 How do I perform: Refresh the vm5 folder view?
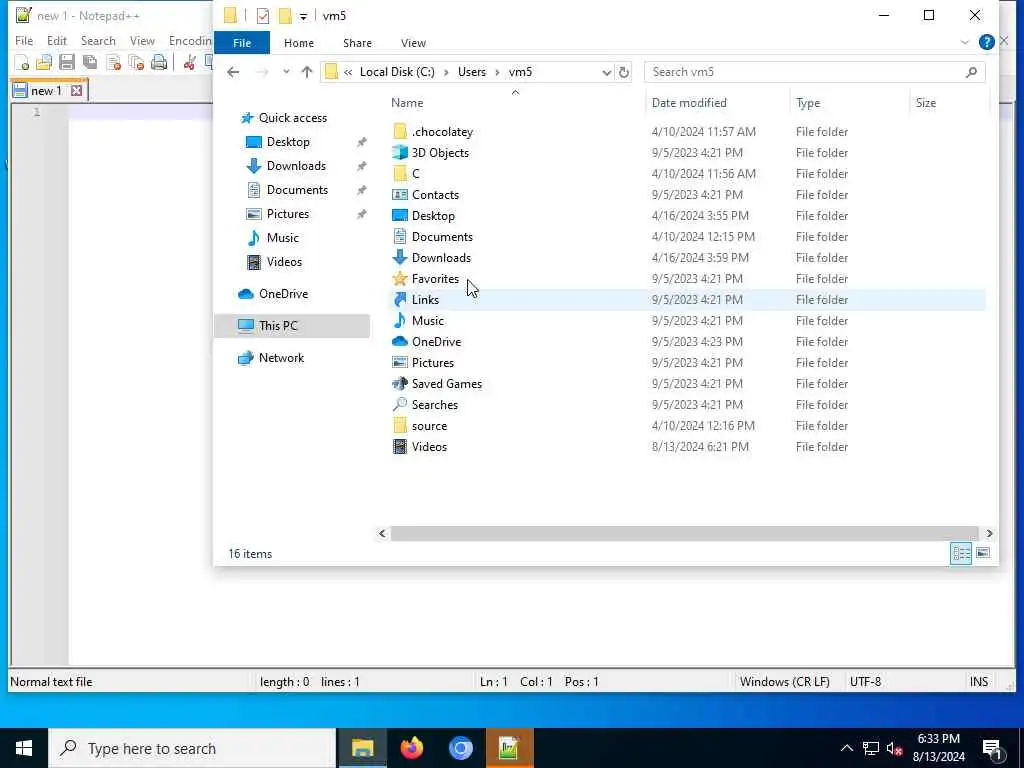(624, 72)
